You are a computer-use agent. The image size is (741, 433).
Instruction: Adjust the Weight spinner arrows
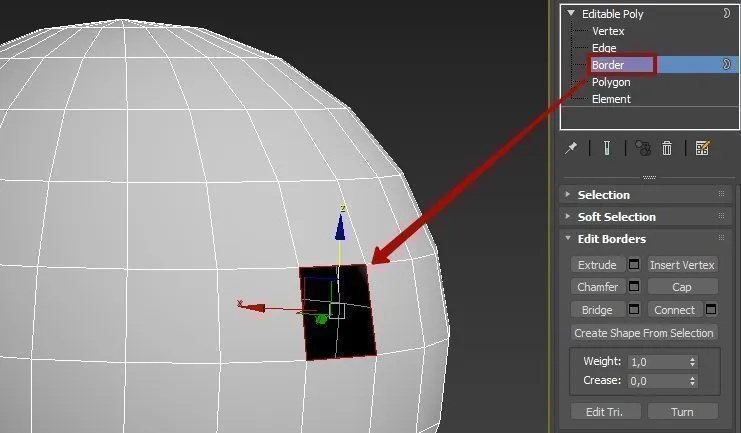693,361
